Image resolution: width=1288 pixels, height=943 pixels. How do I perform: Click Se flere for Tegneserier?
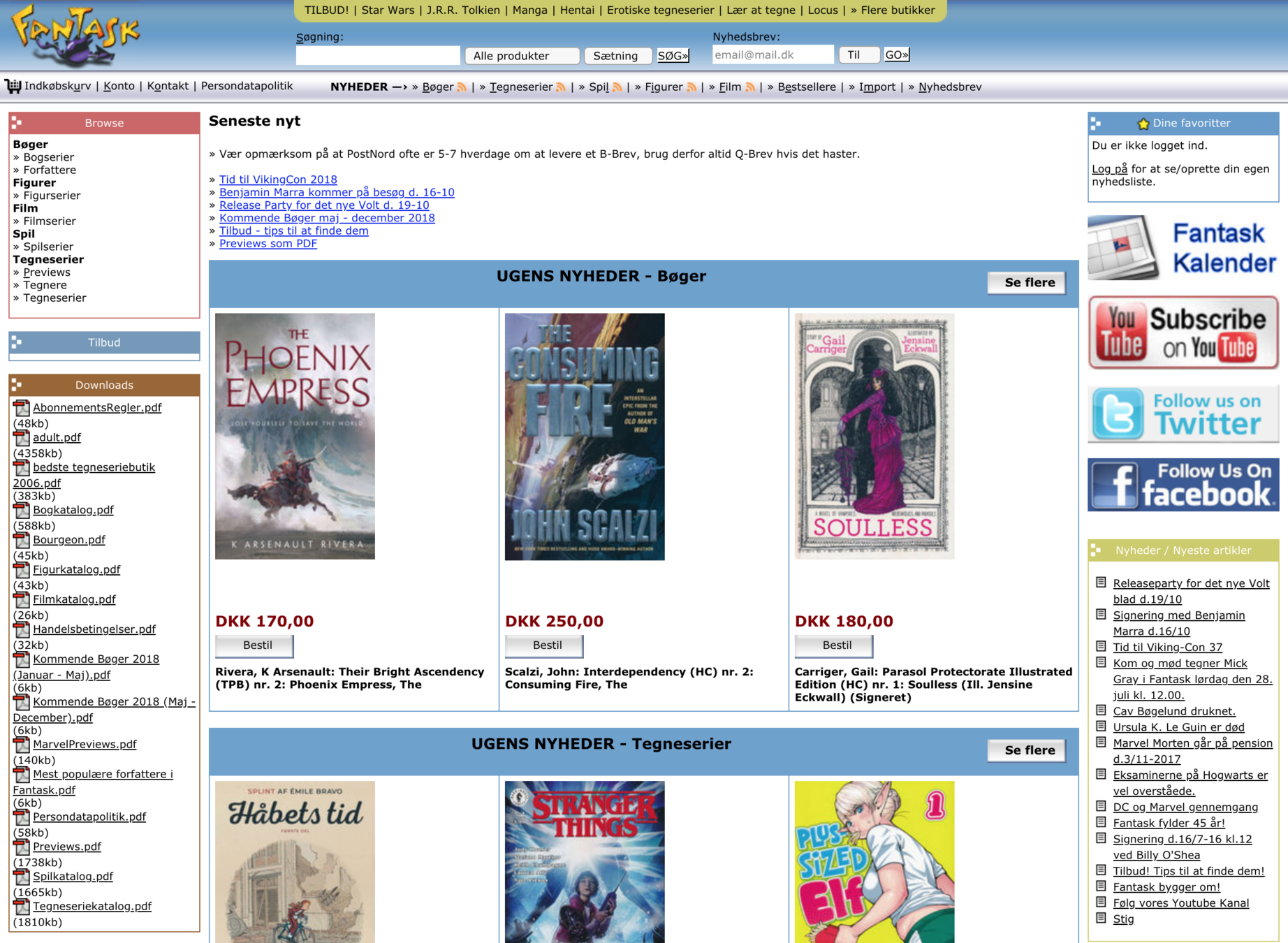(x=1027, y=750)
